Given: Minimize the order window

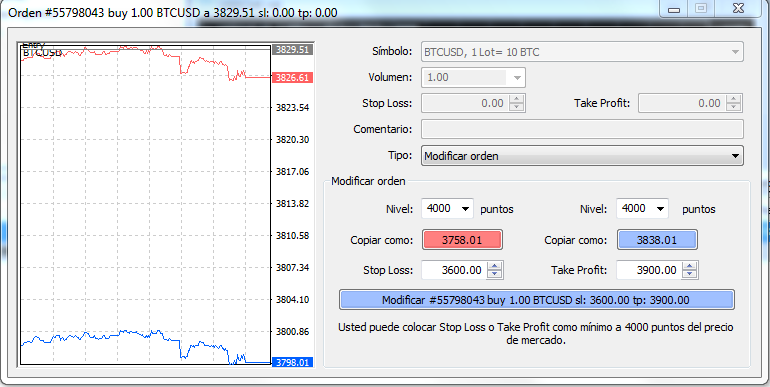Looking at the screenshot, I should point(674,8).
